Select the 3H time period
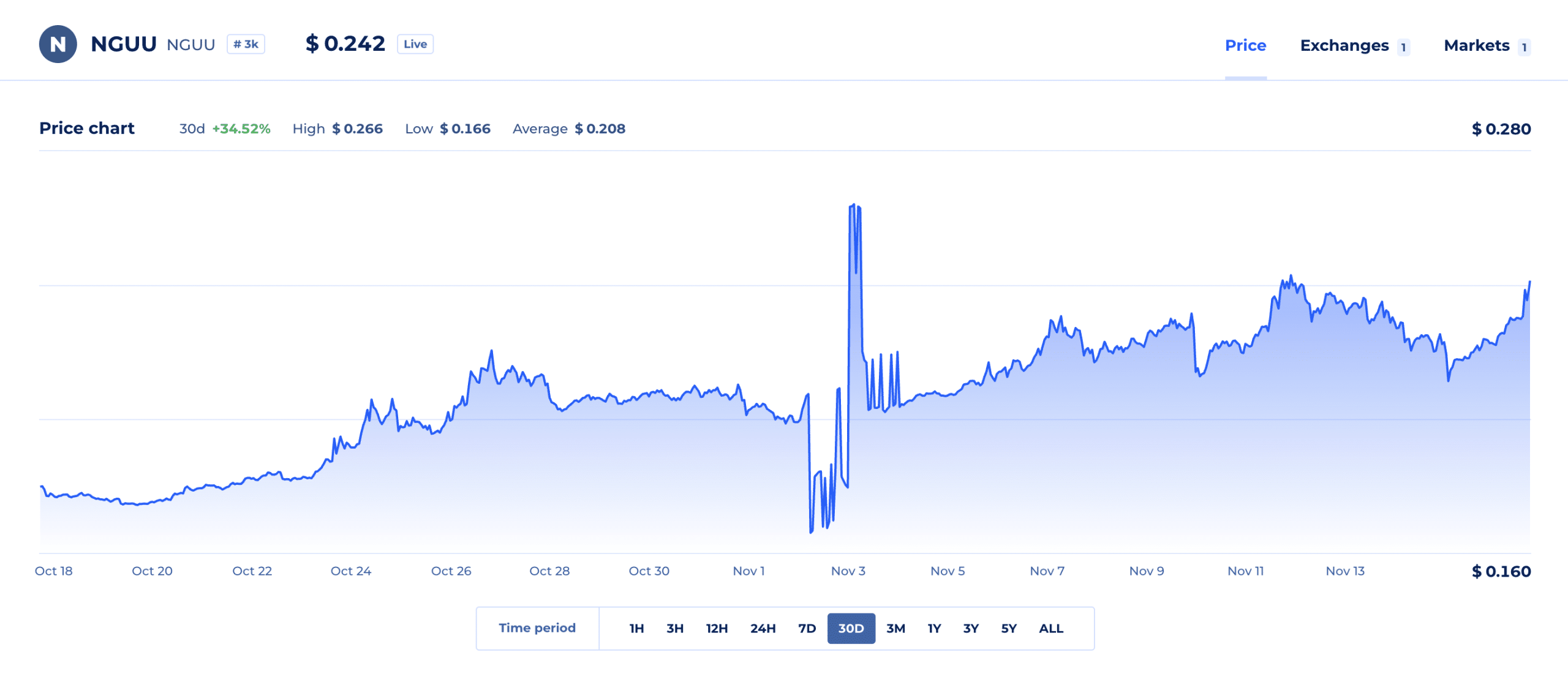The height and width of the screenshot is (674, 1568). tap(674, 628)
